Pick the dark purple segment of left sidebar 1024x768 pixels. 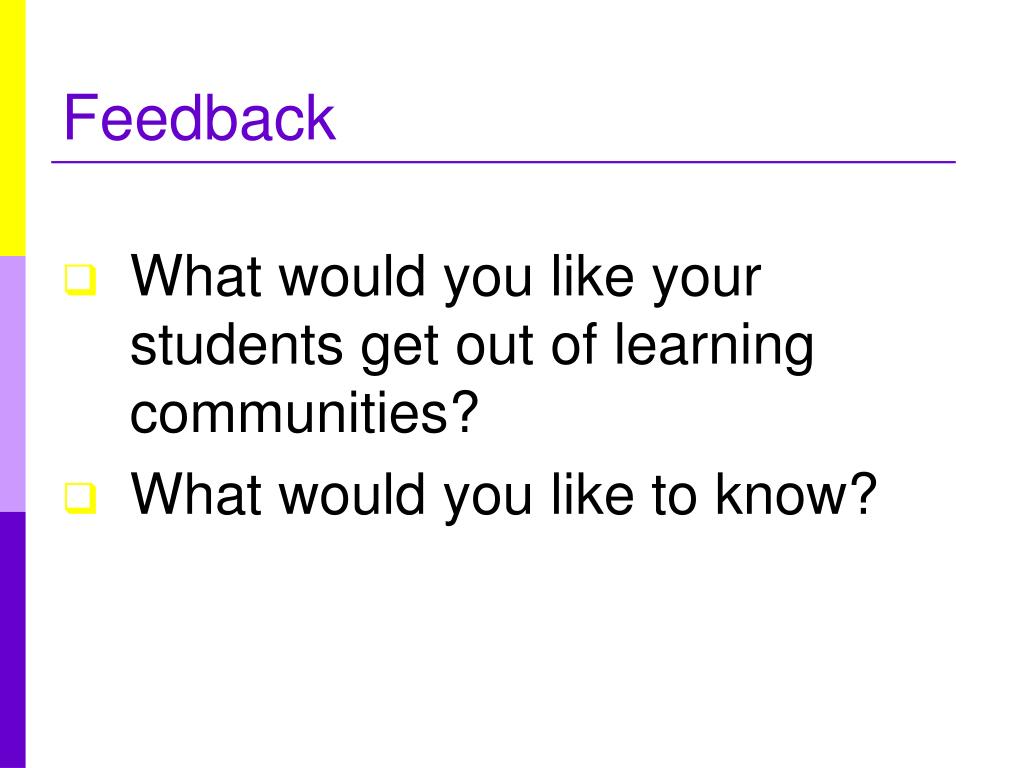click(12, 640)
